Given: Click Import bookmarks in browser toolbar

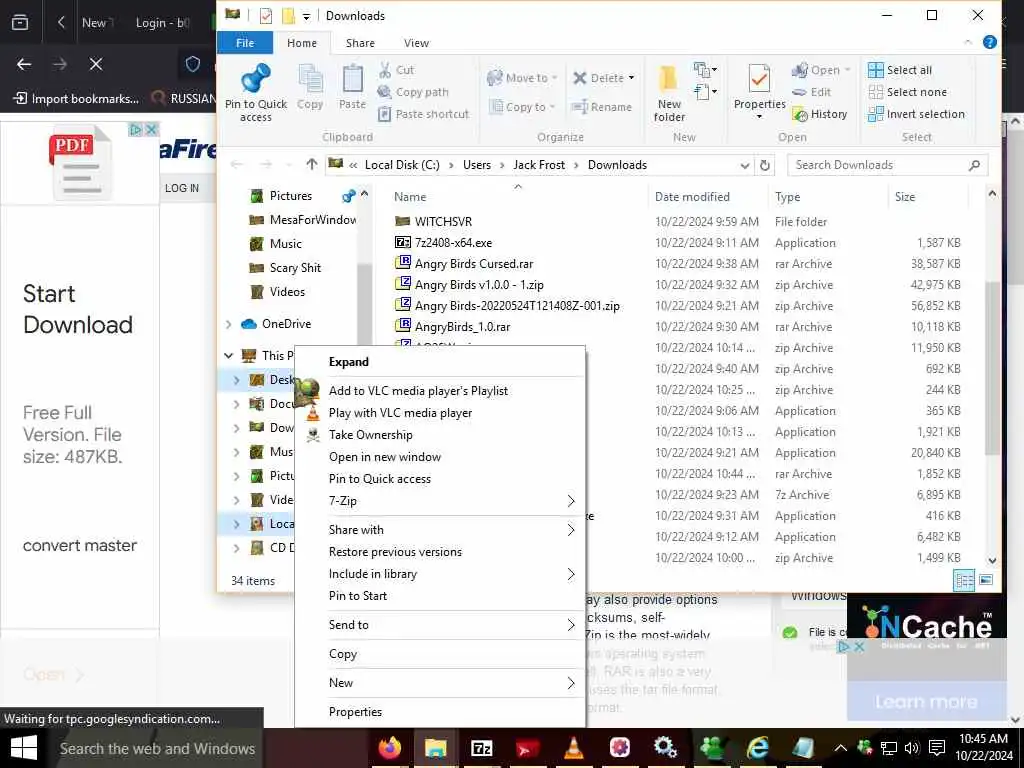Looking at the screenshot, I should pos(76,99).
